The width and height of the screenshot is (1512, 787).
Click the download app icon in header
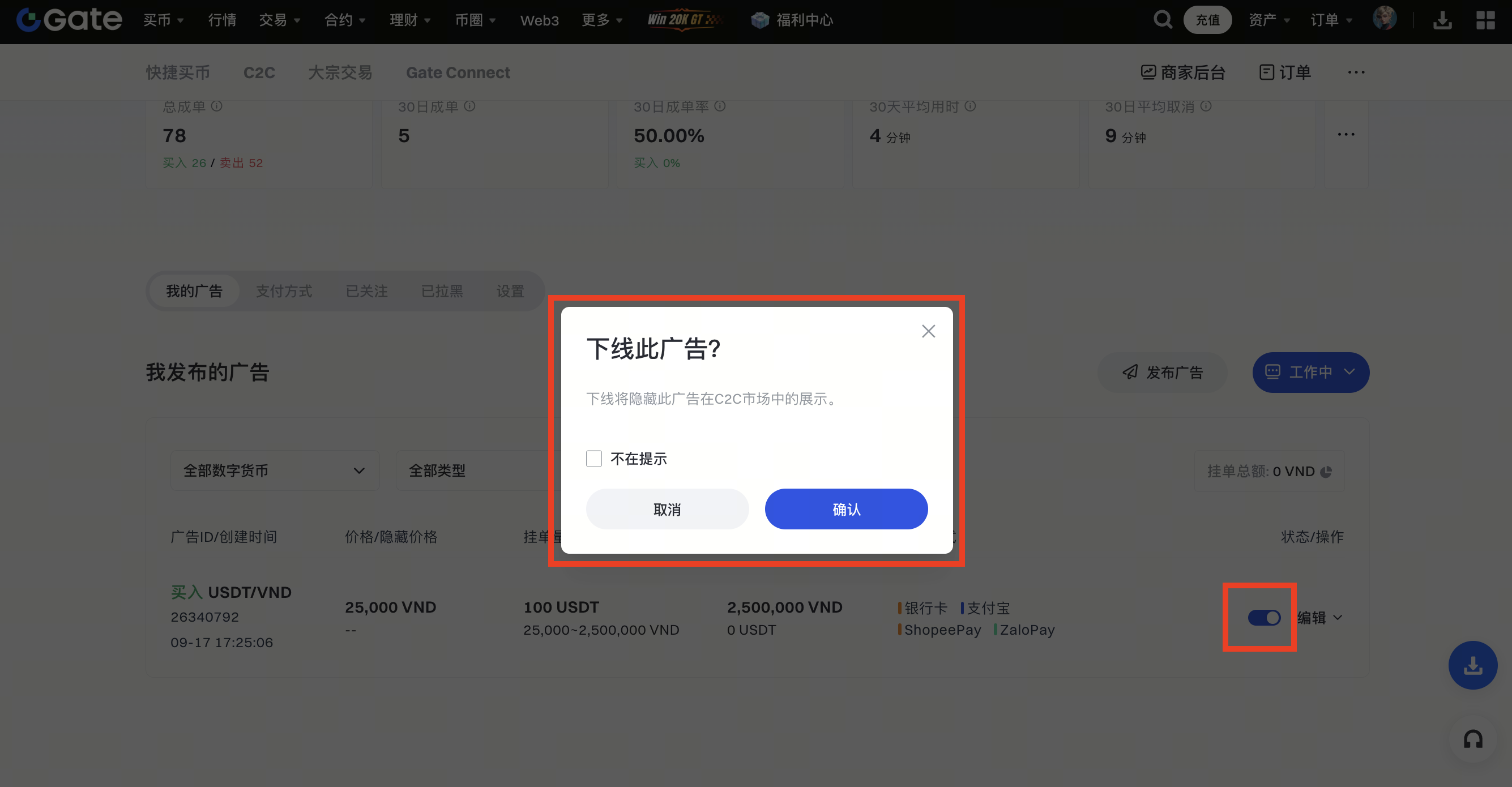(x=1442, y=20)
